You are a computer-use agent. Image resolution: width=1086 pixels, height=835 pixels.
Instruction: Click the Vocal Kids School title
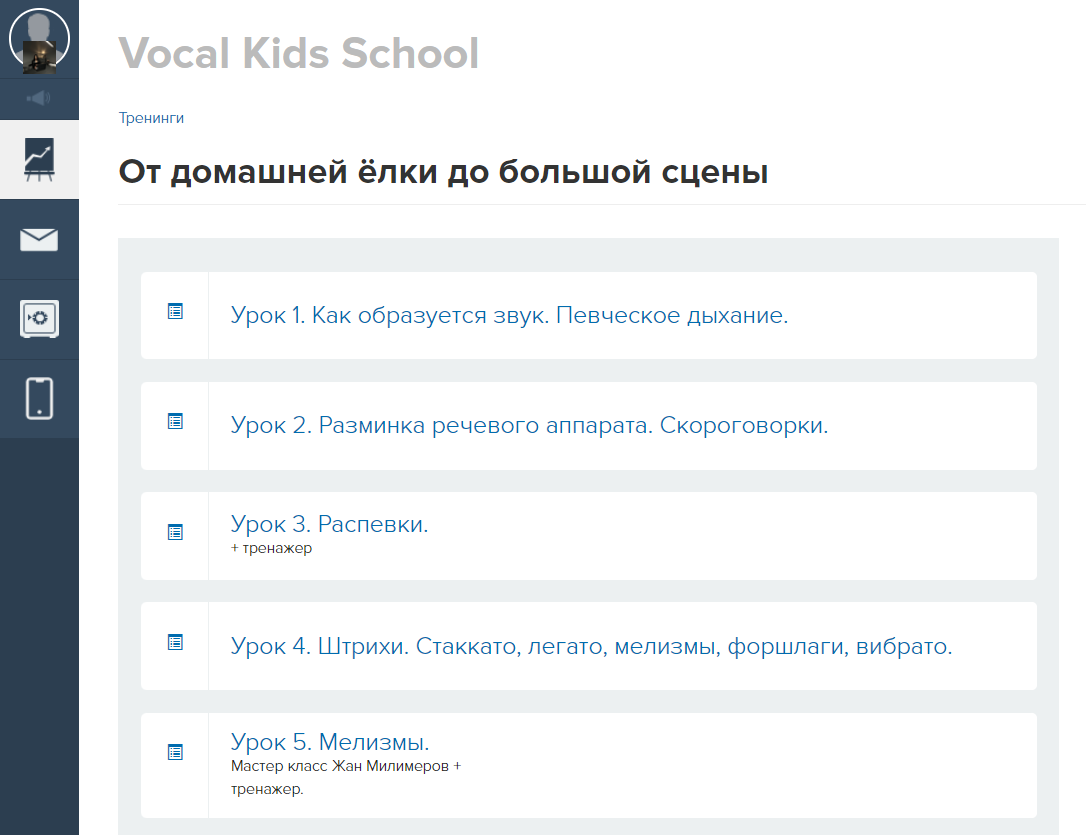(299, 53)
